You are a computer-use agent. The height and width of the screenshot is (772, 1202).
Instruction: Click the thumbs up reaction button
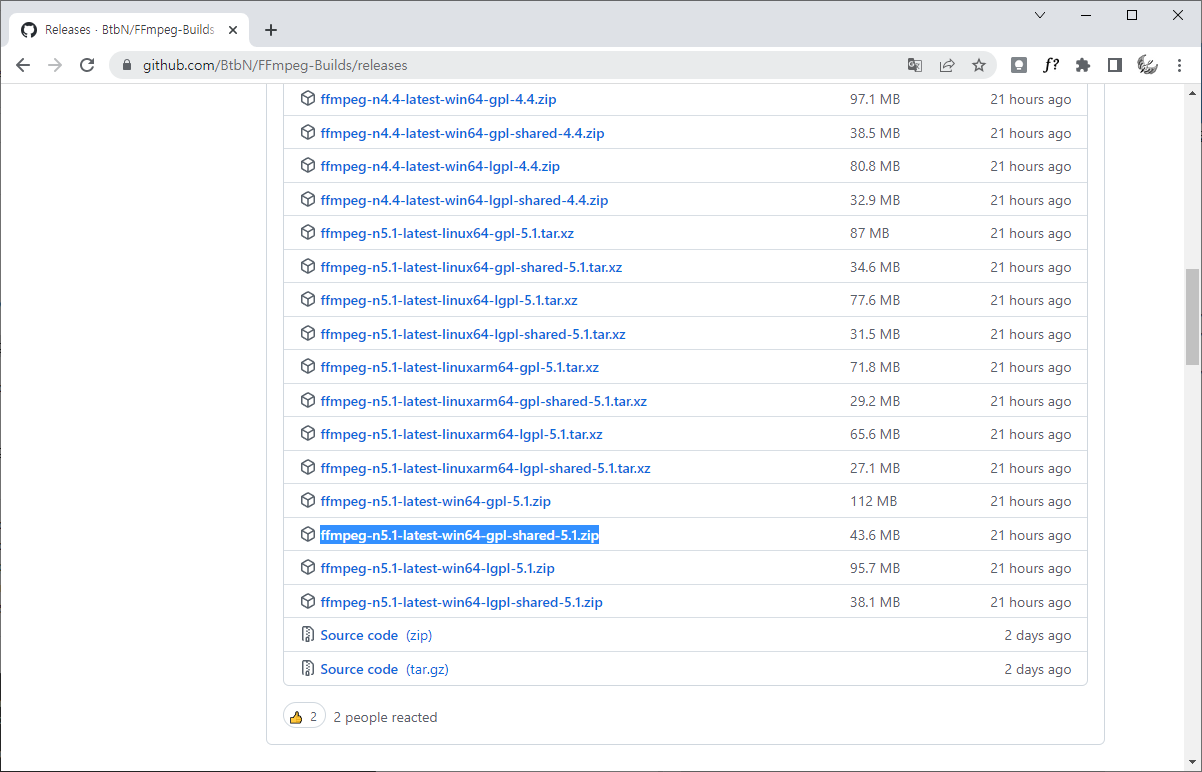click(305, 717)
